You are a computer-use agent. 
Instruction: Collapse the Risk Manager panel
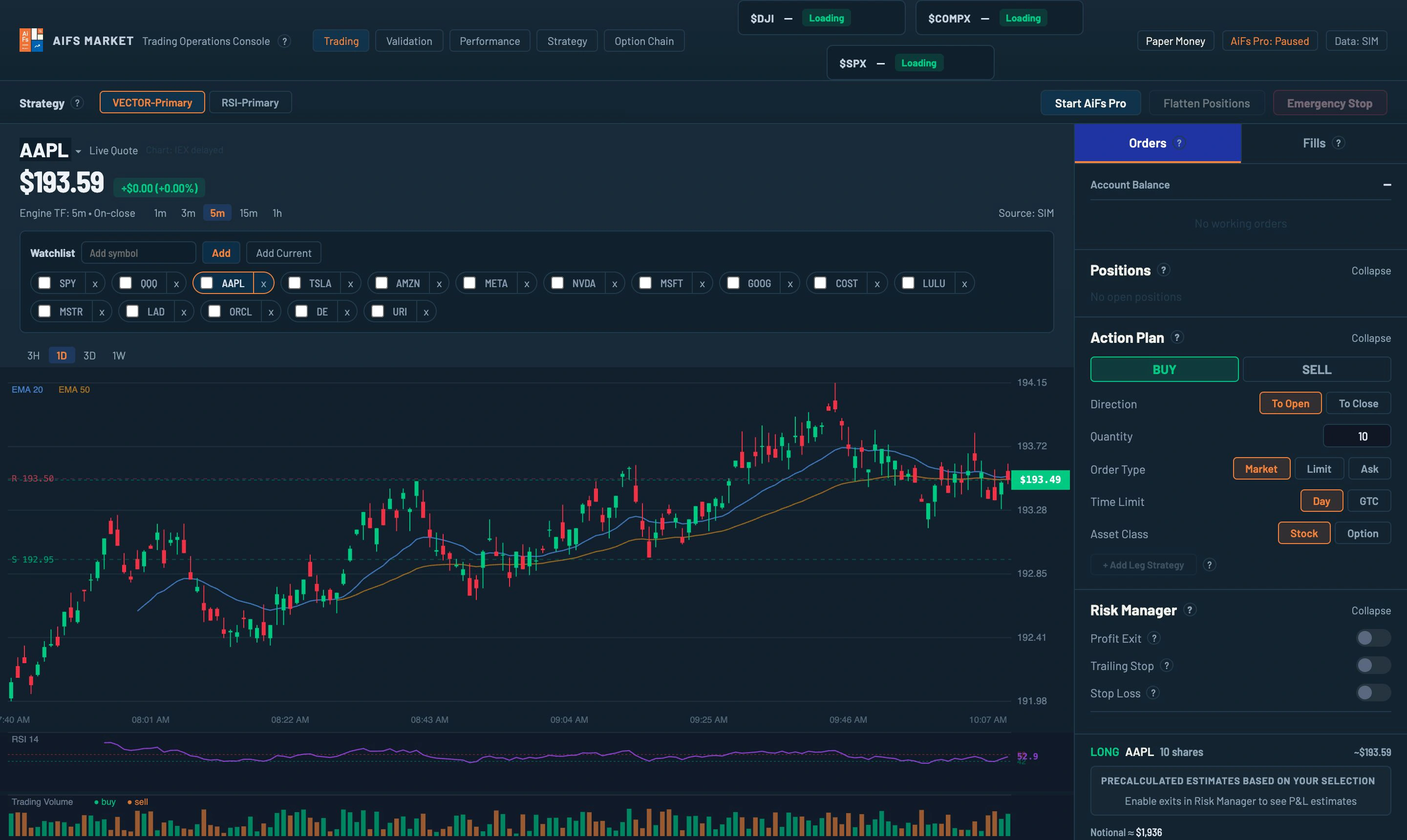click(x=1371, y=610)
